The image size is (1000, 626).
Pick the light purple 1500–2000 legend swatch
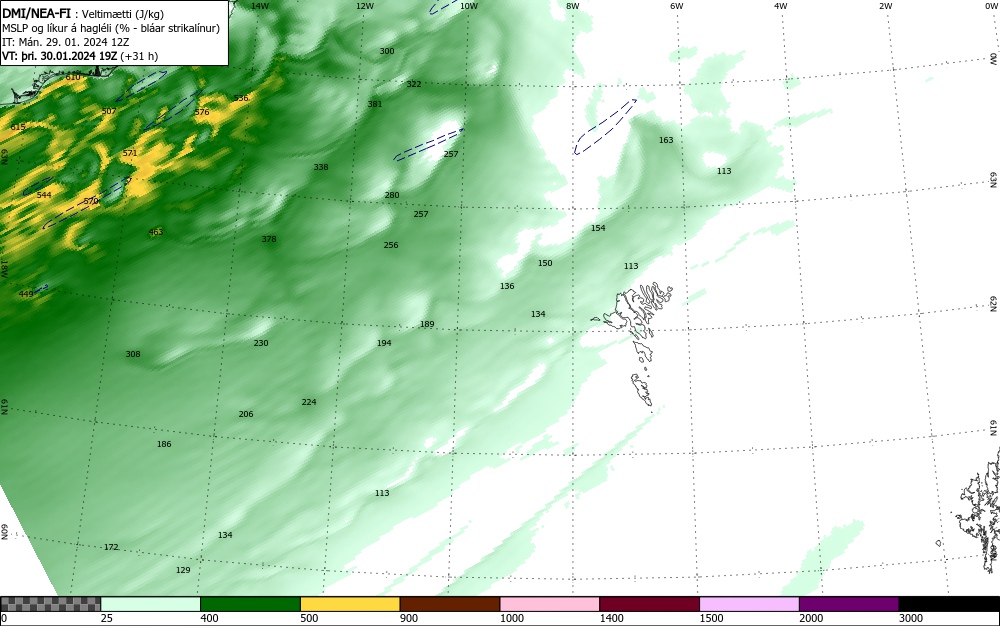pos(749,604)
